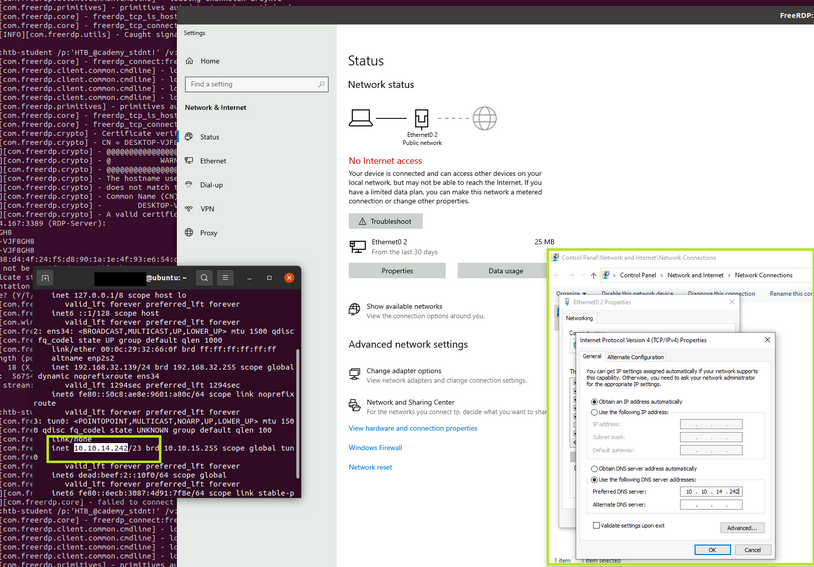The height and width of the screenshot is (567, 814).
Task: Click the magnifier in Find a setting
Action: 321,84
